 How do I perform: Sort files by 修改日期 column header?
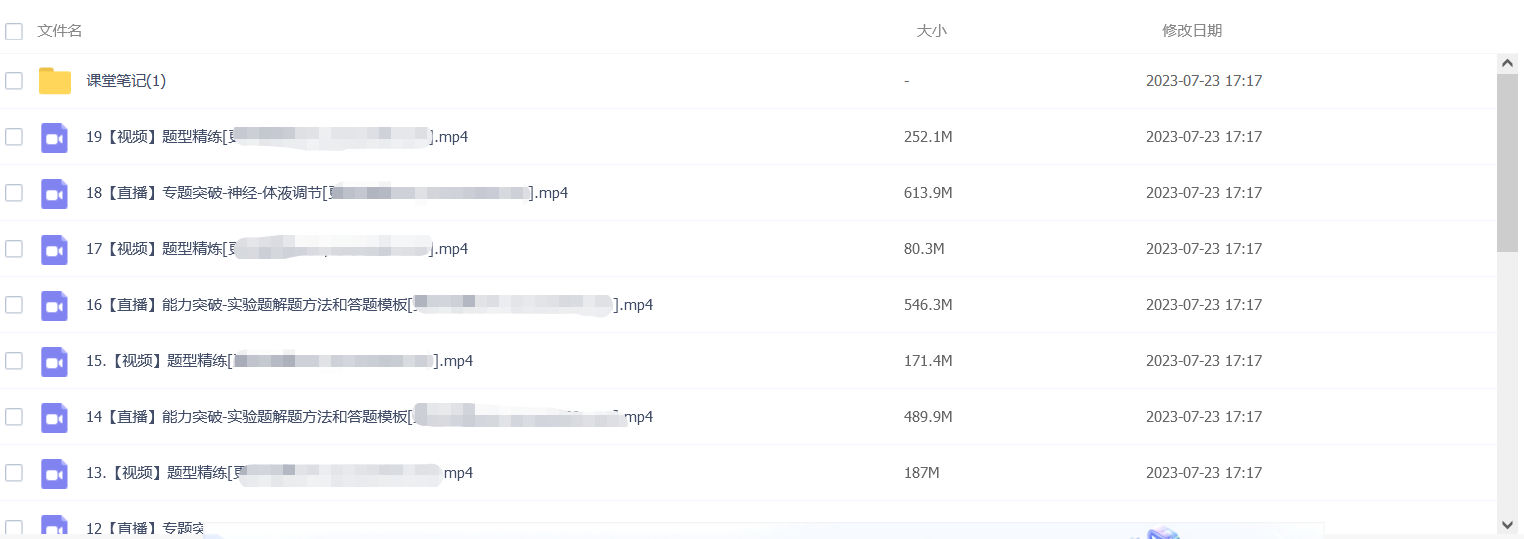[1192, 31]
